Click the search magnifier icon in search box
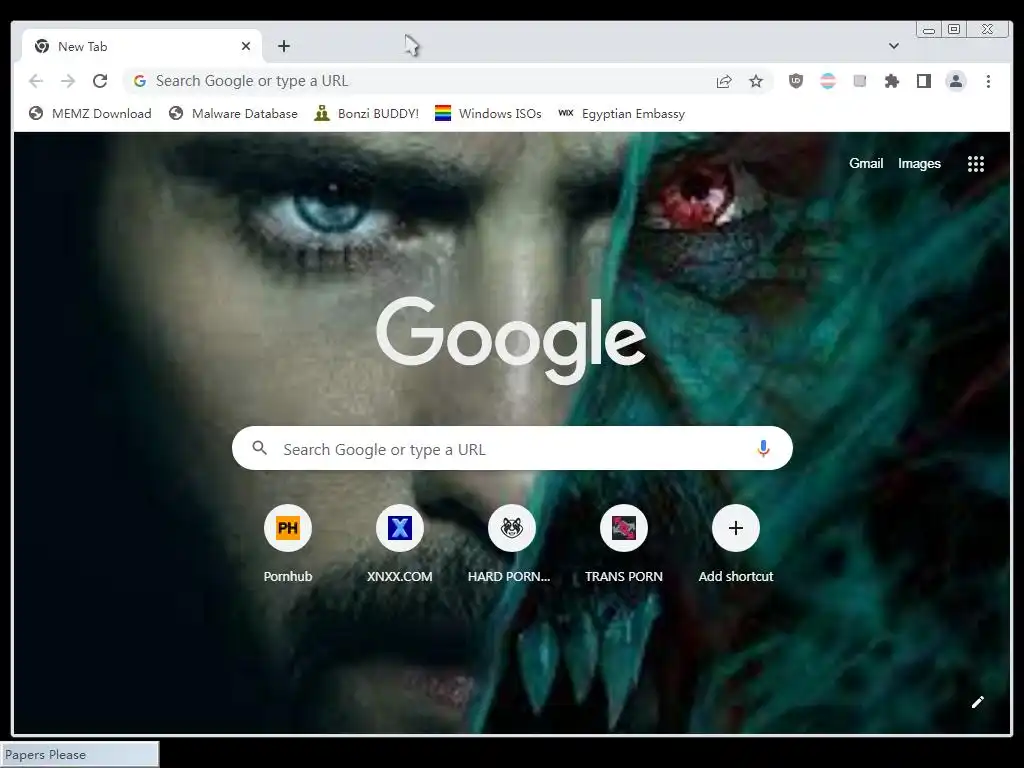Image resolution: width=1024 pixels, height=768 pixels. [x=259, y=448]
